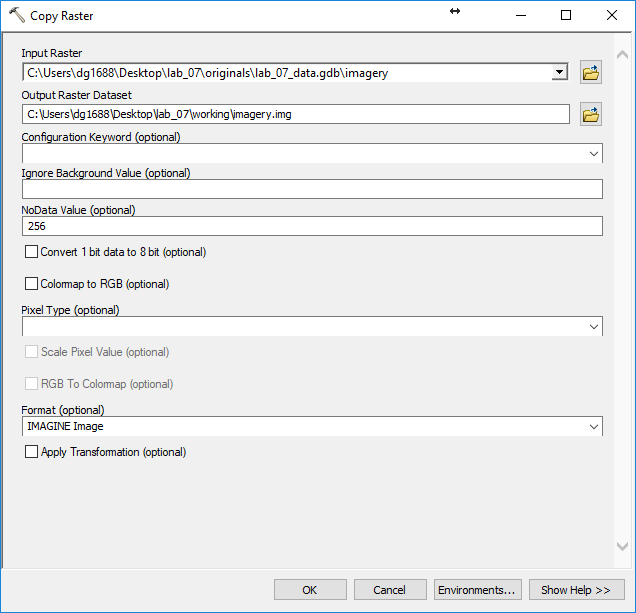Click OK to run Copy Raster
This screenshot has height=613, width=636.
click(310, 590)
